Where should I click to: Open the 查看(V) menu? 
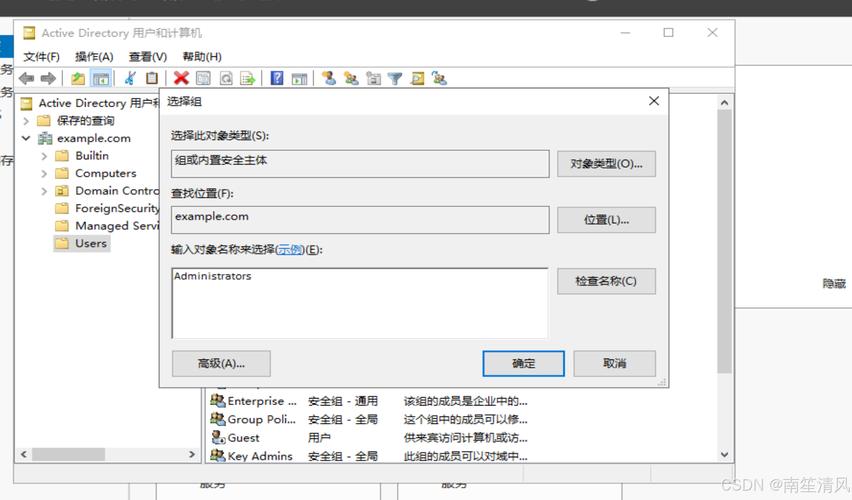pos(148,57)
